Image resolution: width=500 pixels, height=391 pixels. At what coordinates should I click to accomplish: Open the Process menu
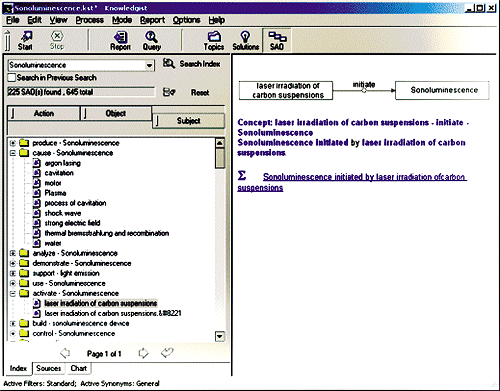tap(89, 20)
